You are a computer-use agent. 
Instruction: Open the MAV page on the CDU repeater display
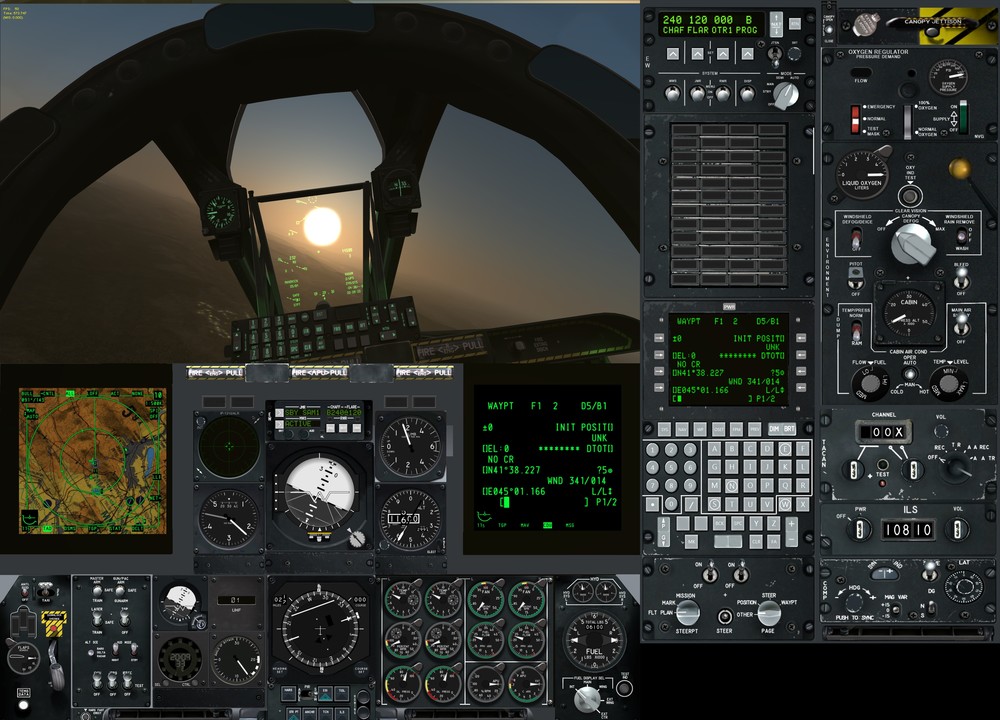[525, 525]
